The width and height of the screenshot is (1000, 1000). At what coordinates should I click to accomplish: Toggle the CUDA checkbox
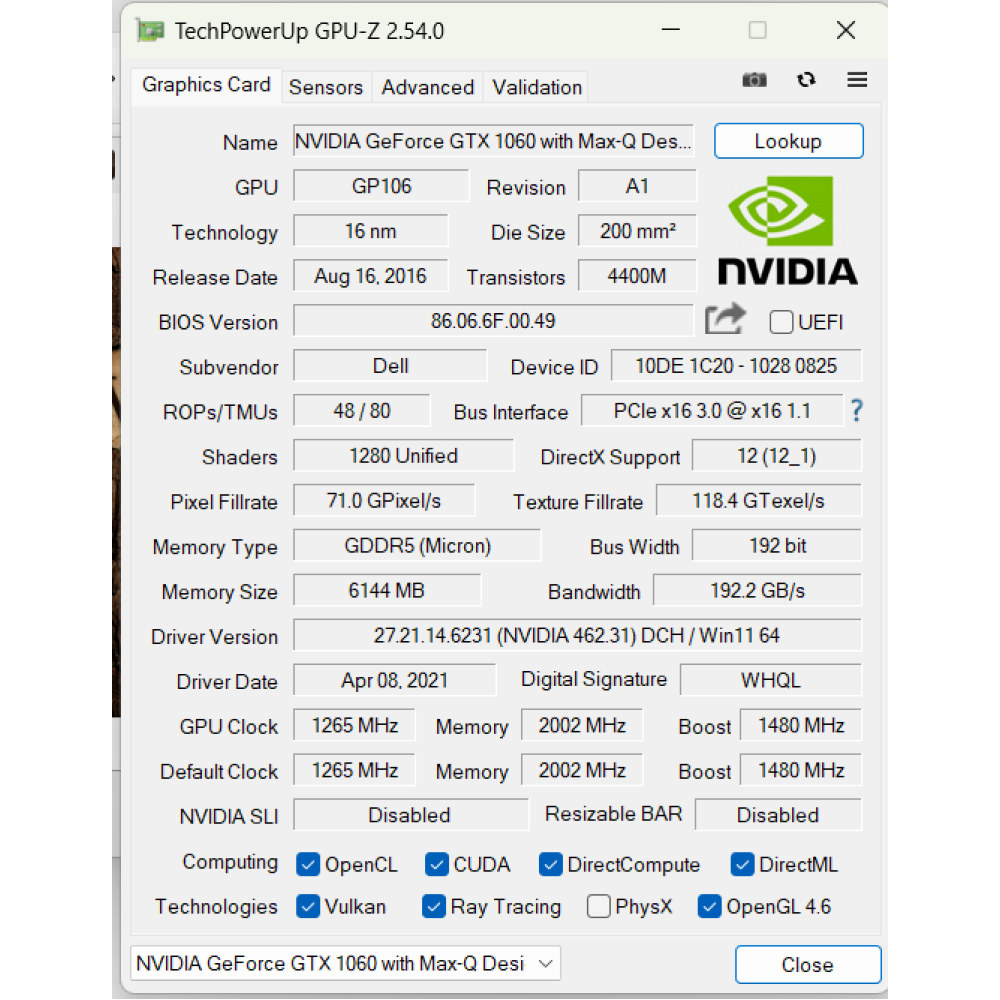pos(437,865)
